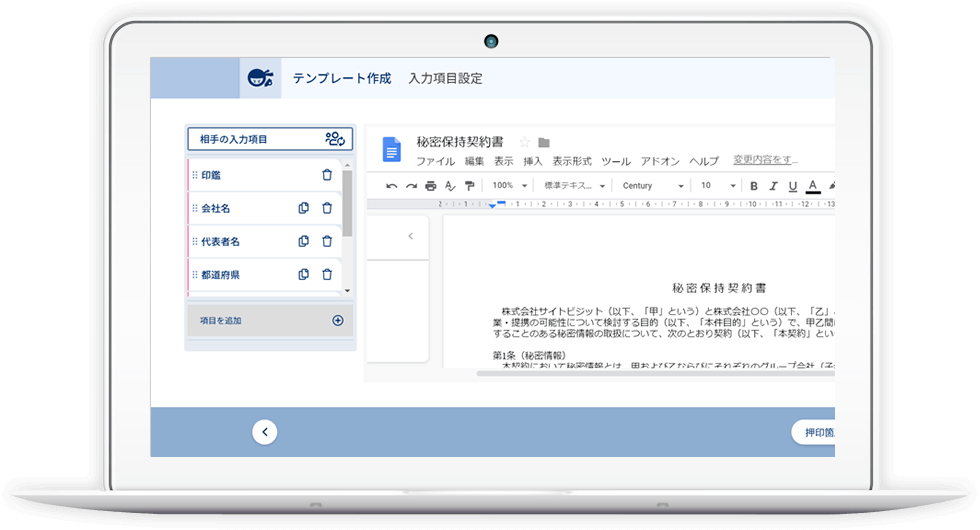980x530 pixels.
Task: Activate the paint format tool
Action: pyautogui.click(x=469, y=186)
